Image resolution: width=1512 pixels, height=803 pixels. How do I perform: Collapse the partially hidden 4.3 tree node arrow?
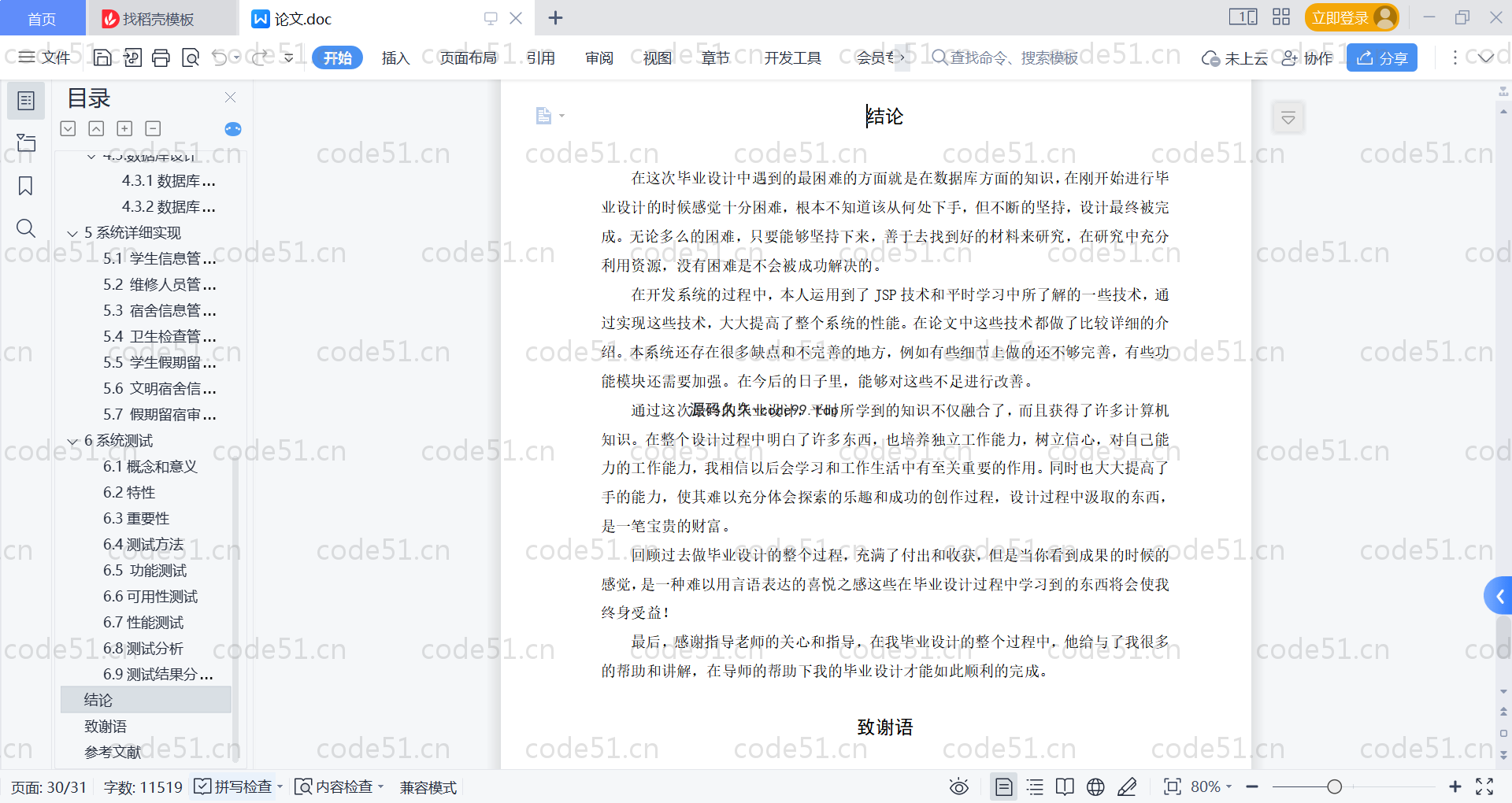[x=91, y=157]
